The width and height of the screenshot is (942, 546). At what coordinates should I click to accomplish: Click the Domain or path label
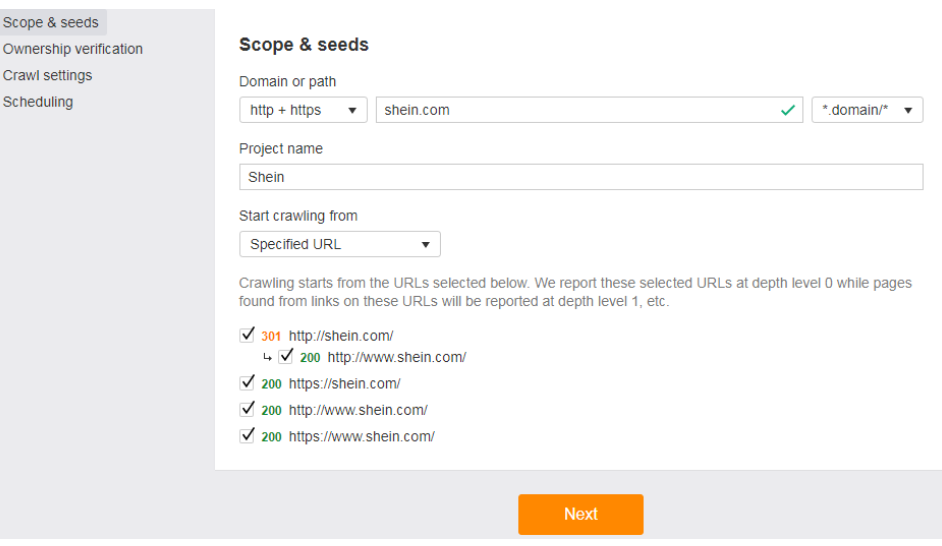[x=288, y=82]
